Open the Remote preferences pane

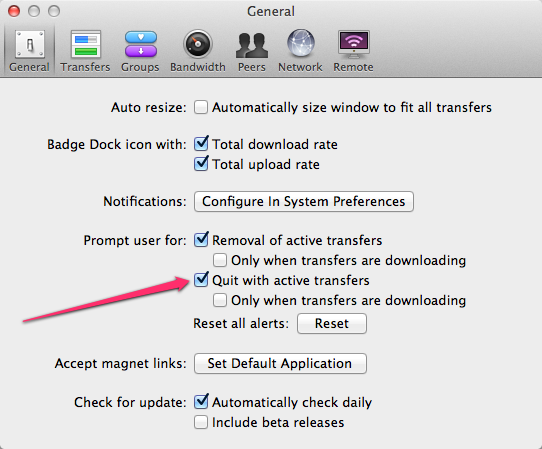353,51
